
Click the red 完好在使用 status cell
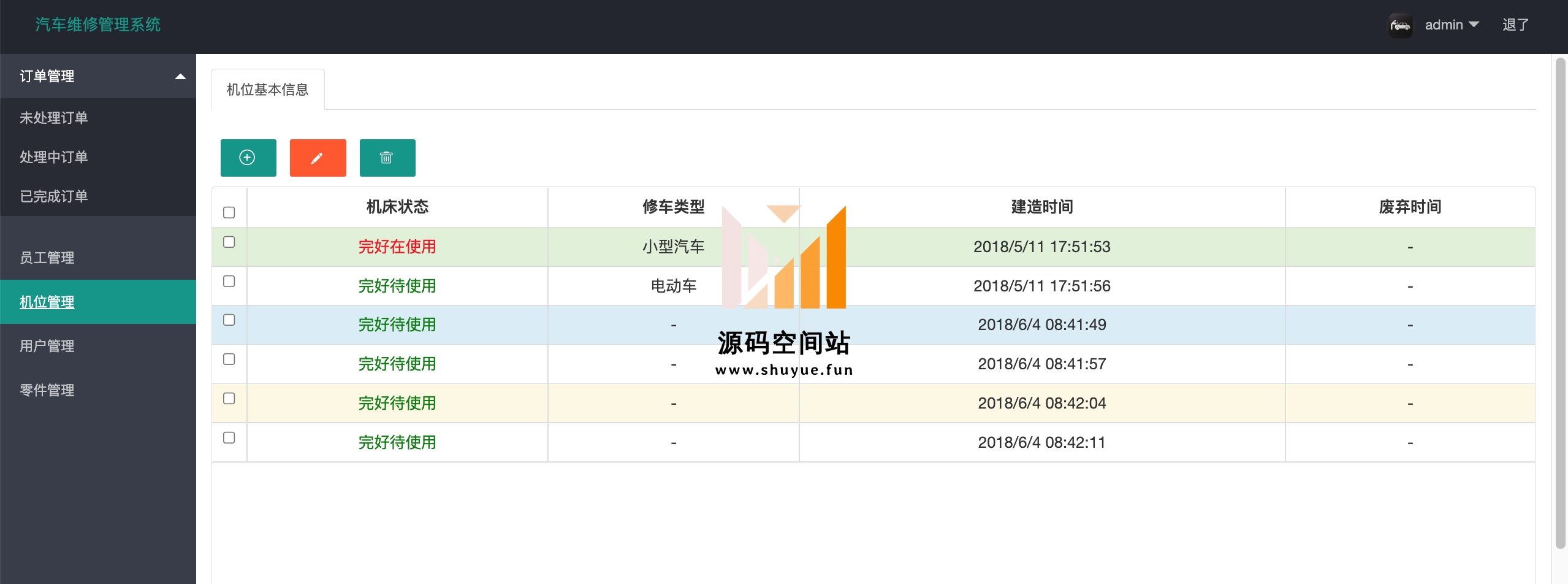click(397, 247)
